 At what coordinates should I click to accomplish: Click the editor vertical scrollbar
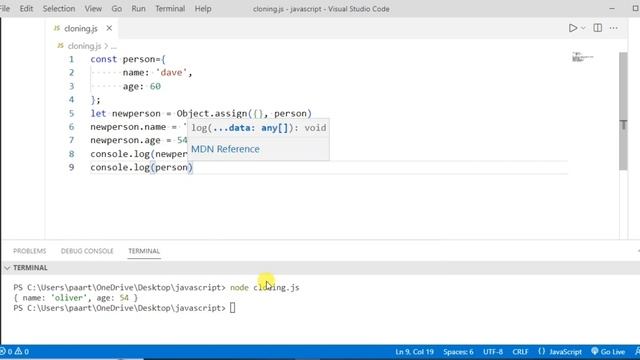[x=623, y=110]
